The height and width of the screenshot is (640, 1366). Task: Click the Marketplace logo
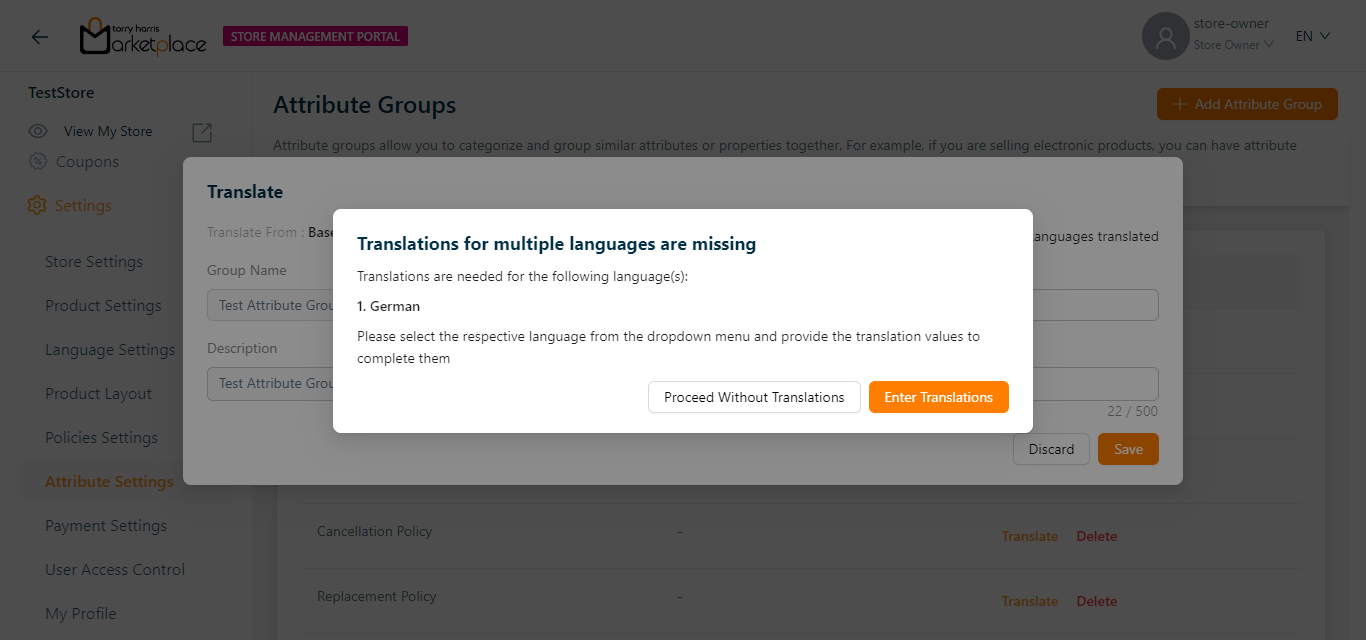(x=142, y=37)
